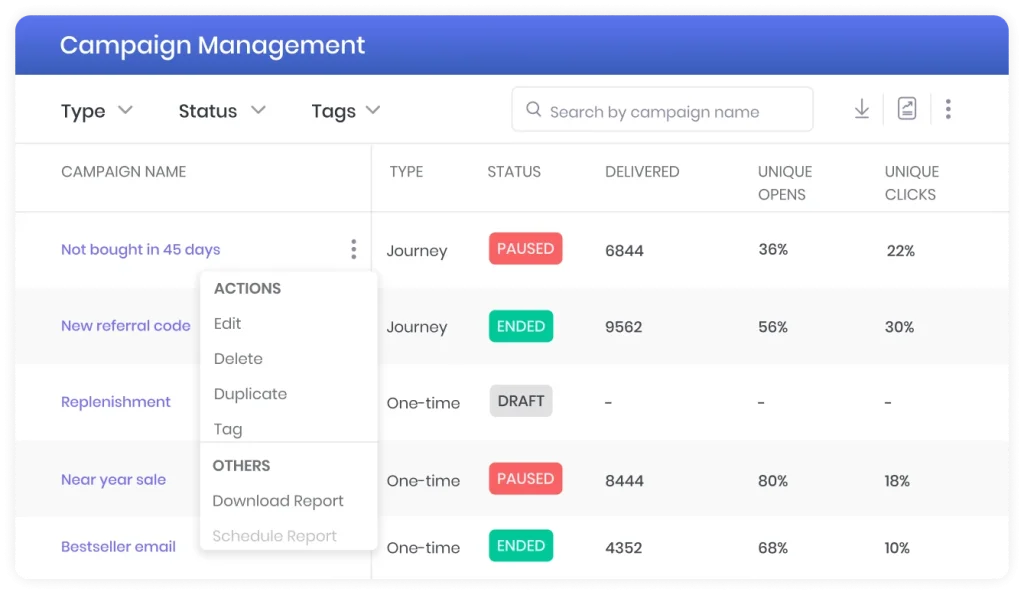Open the Type filter dropdown
Viewport: 1024px width, 595px height.
(97, 110)
